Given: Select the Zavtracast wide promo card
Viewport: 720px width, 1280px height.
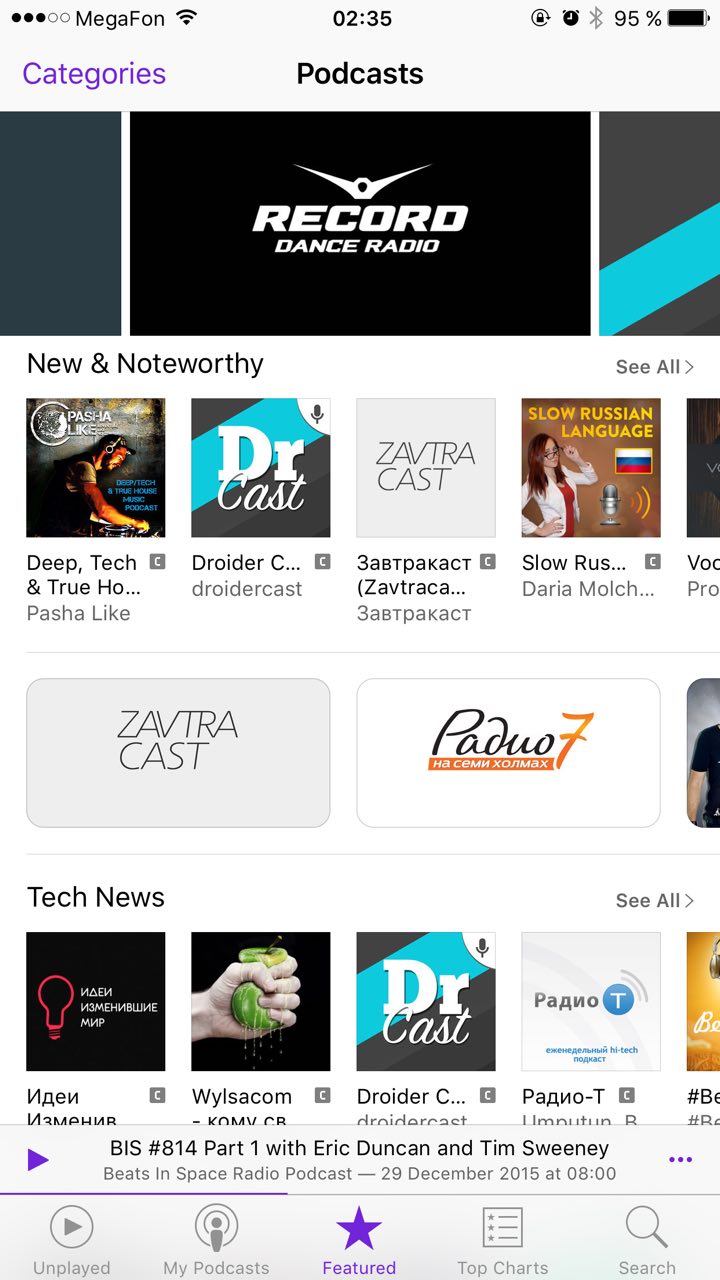Looking at the screenshot, I should point(178,753).
